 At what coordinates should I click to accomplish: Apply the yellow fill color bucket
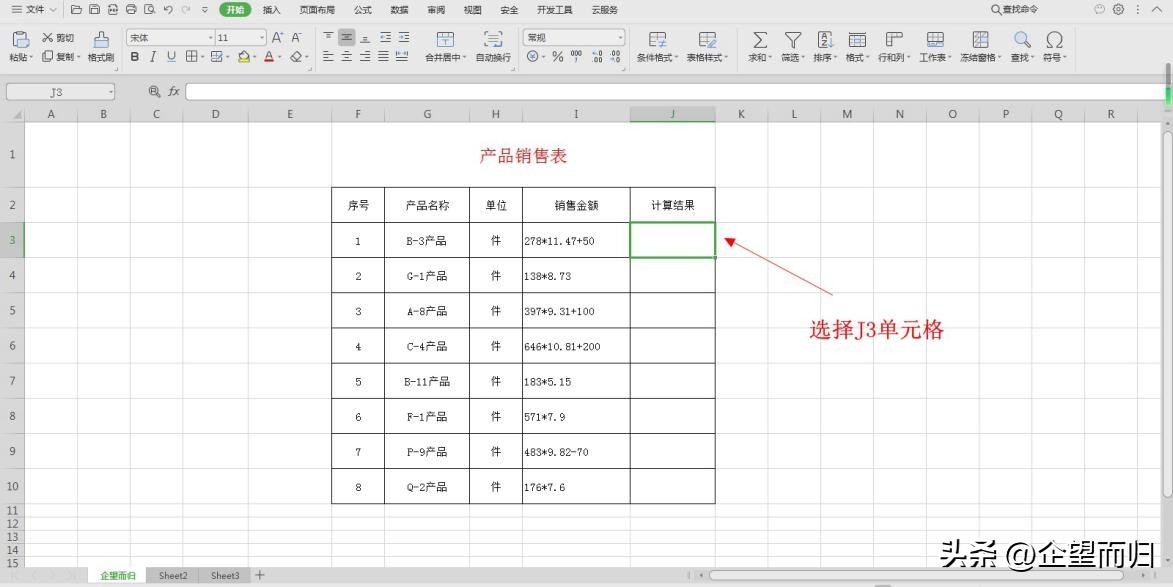pos(243,57)
